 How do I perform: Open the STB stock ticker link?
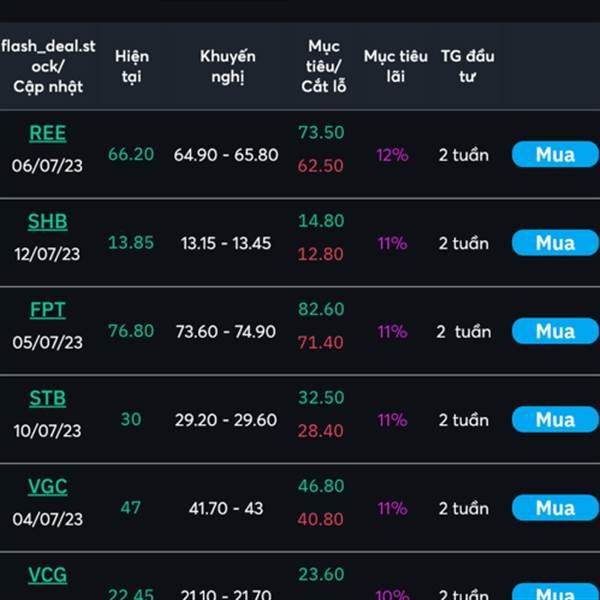pyautogui.click(x=48, y=399)
